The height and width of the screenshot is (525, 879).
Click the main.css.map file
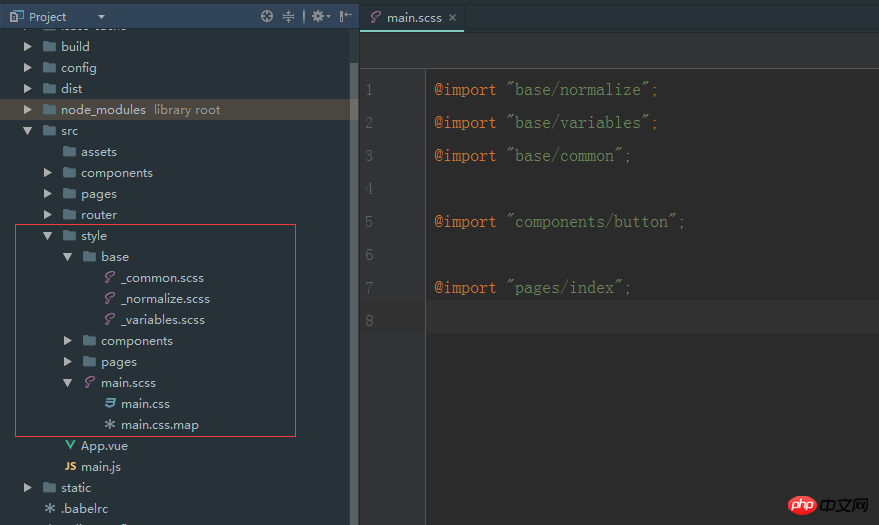(x=159, y=425)
